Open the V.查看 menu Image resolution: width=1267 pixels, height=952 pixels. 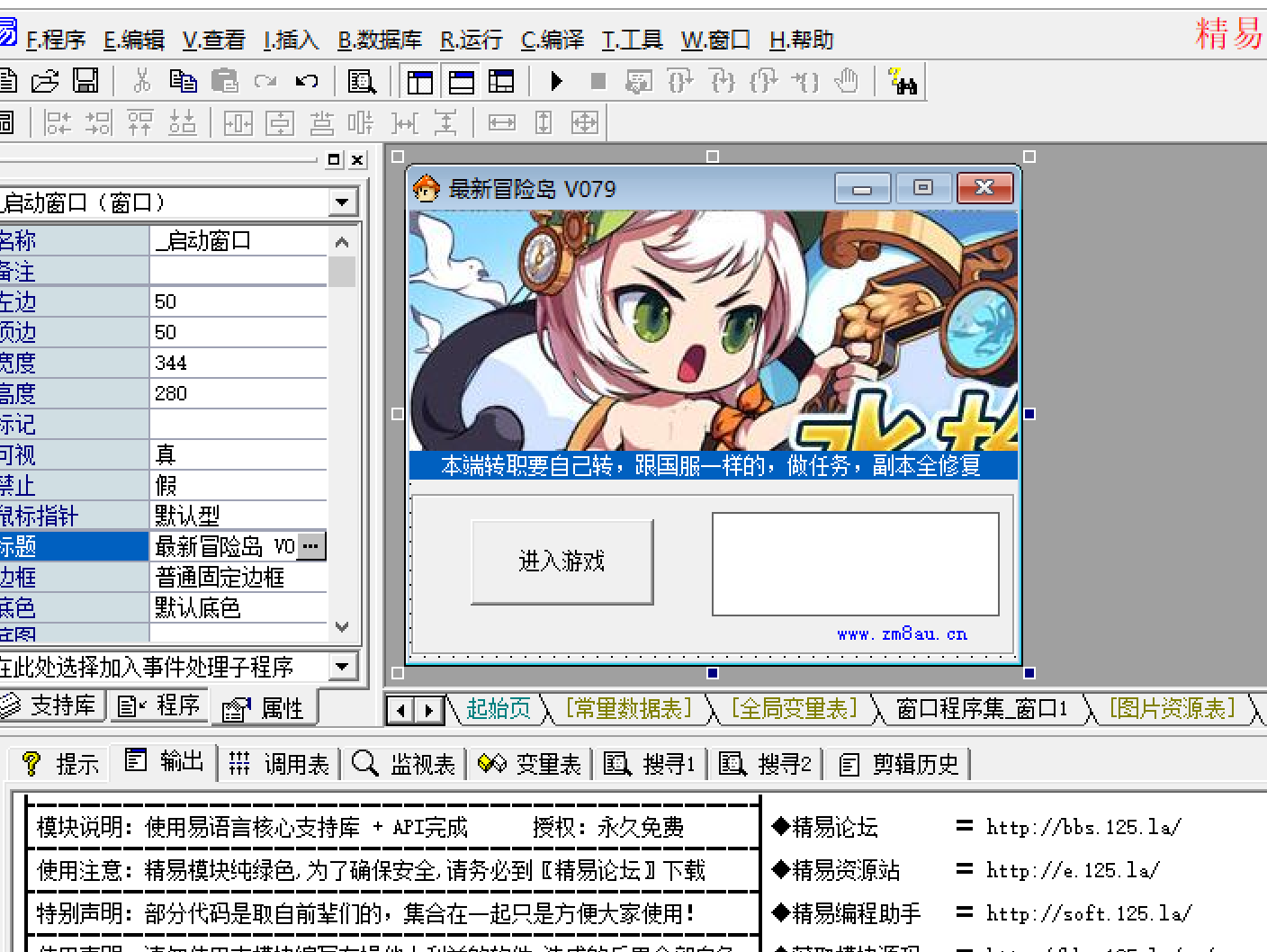tap(213, 40)
